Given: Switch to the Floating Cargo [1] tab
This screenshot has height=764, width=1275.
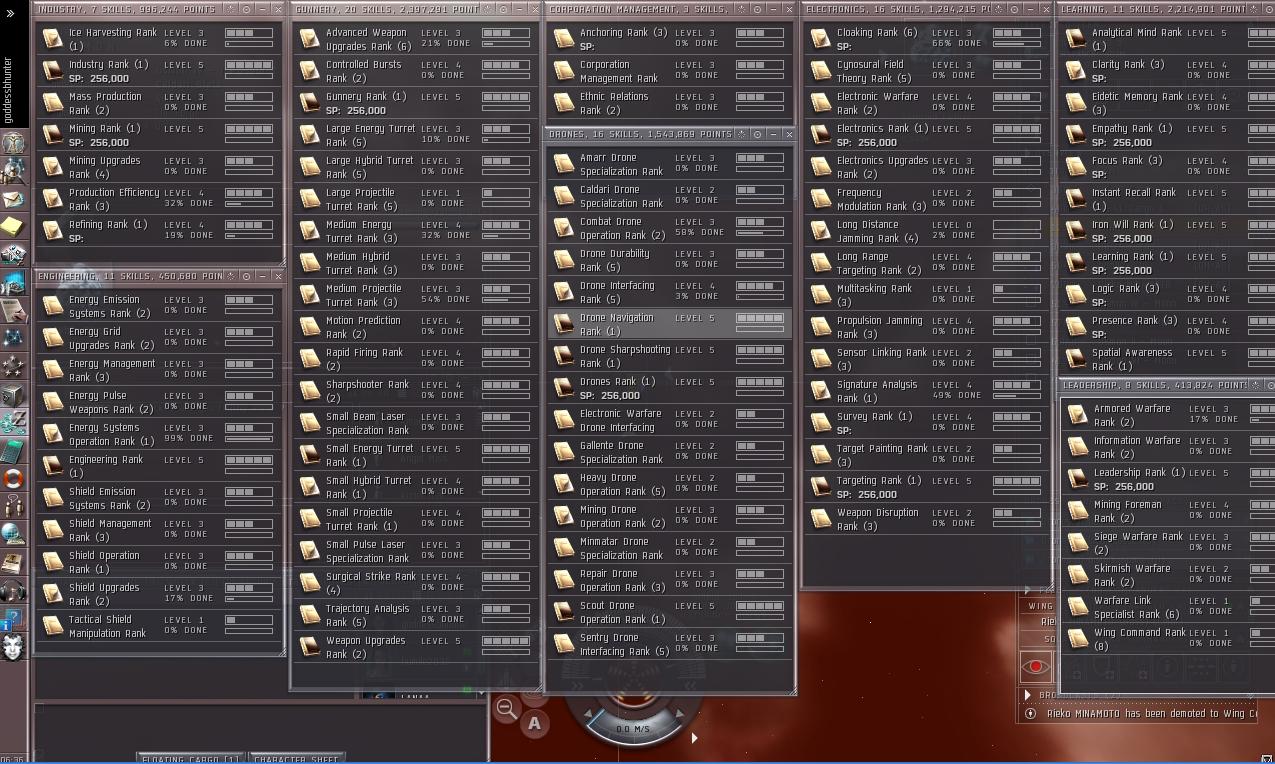Looking at the screenshot, I should pyautogui.click(x=190, y=759).
